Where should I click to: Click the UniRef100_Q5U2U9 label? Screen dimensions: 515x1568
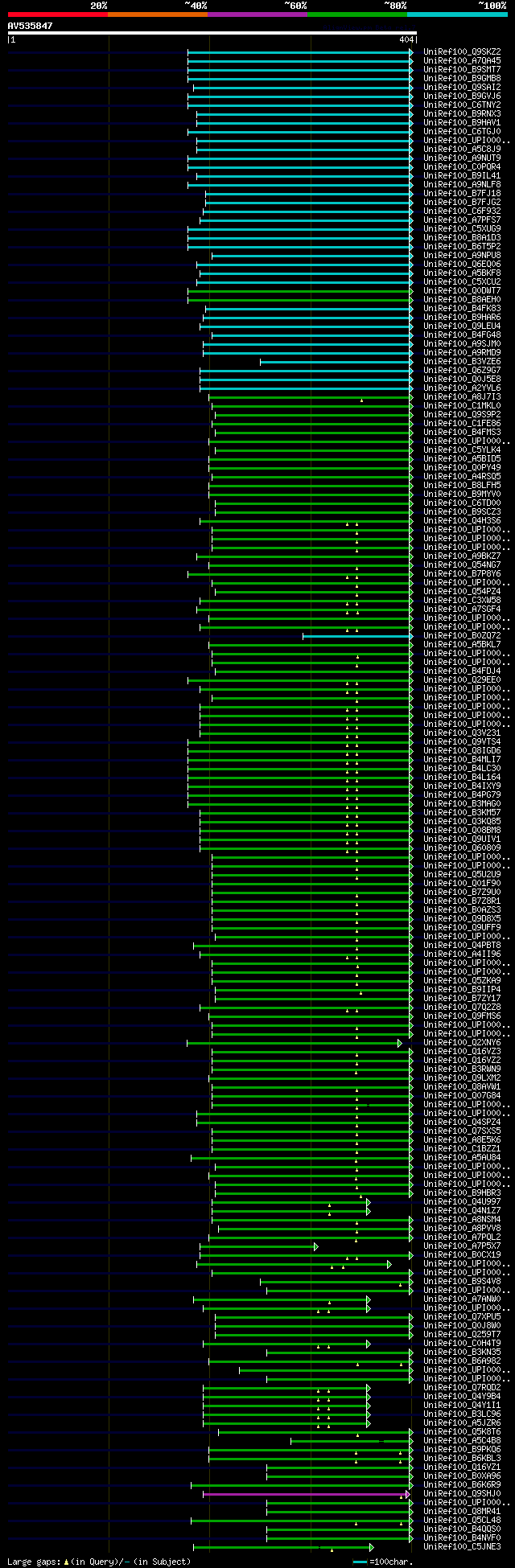[x=462, y=875]
